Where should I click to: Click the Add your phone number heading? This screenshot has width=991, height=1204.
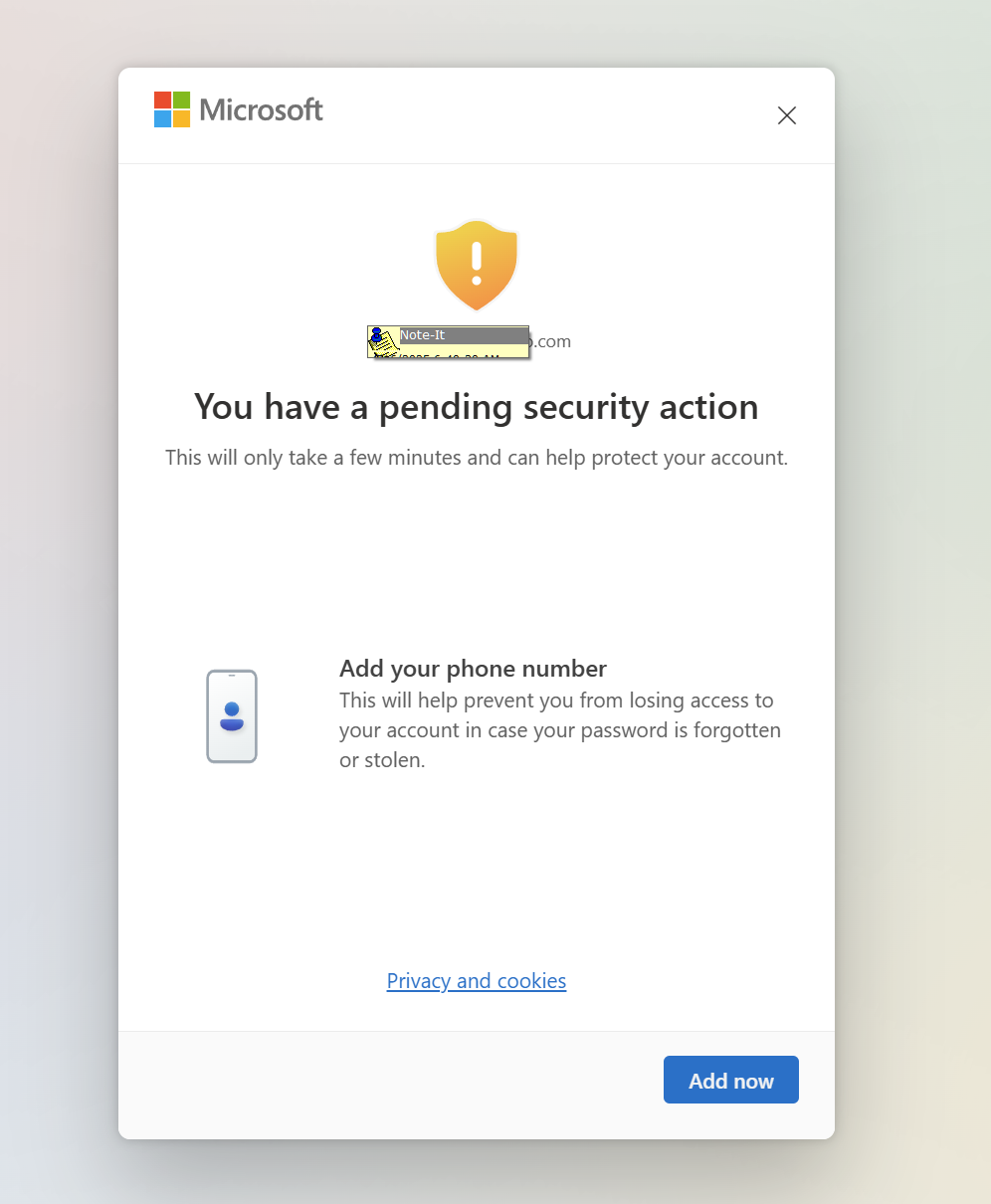tap(473, 668)
